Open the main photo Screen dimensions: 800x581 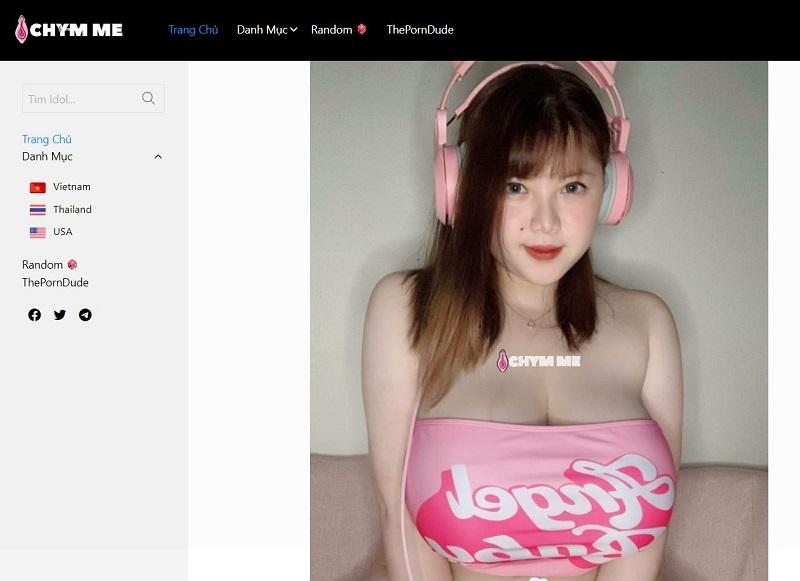tap(539, 321)
